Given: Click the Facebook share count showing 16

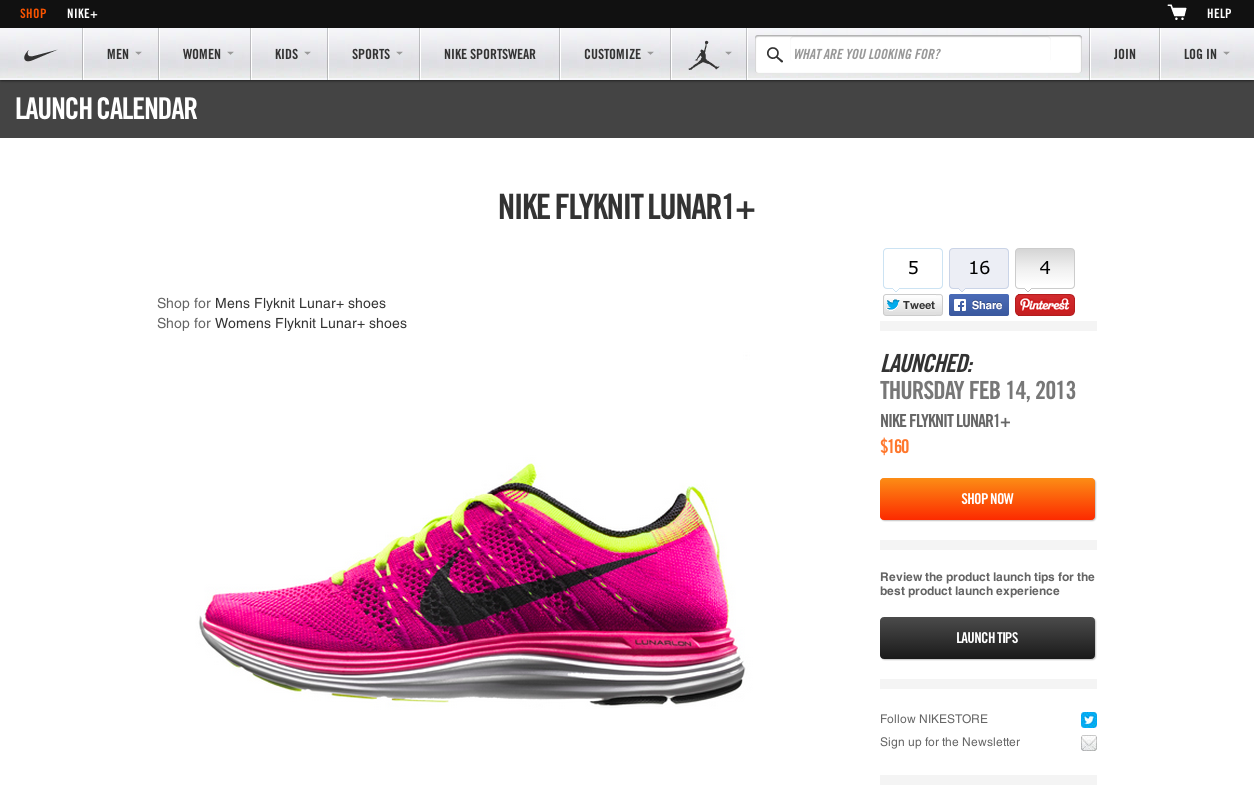Looking at the screenshot, I should click(979, 268).
